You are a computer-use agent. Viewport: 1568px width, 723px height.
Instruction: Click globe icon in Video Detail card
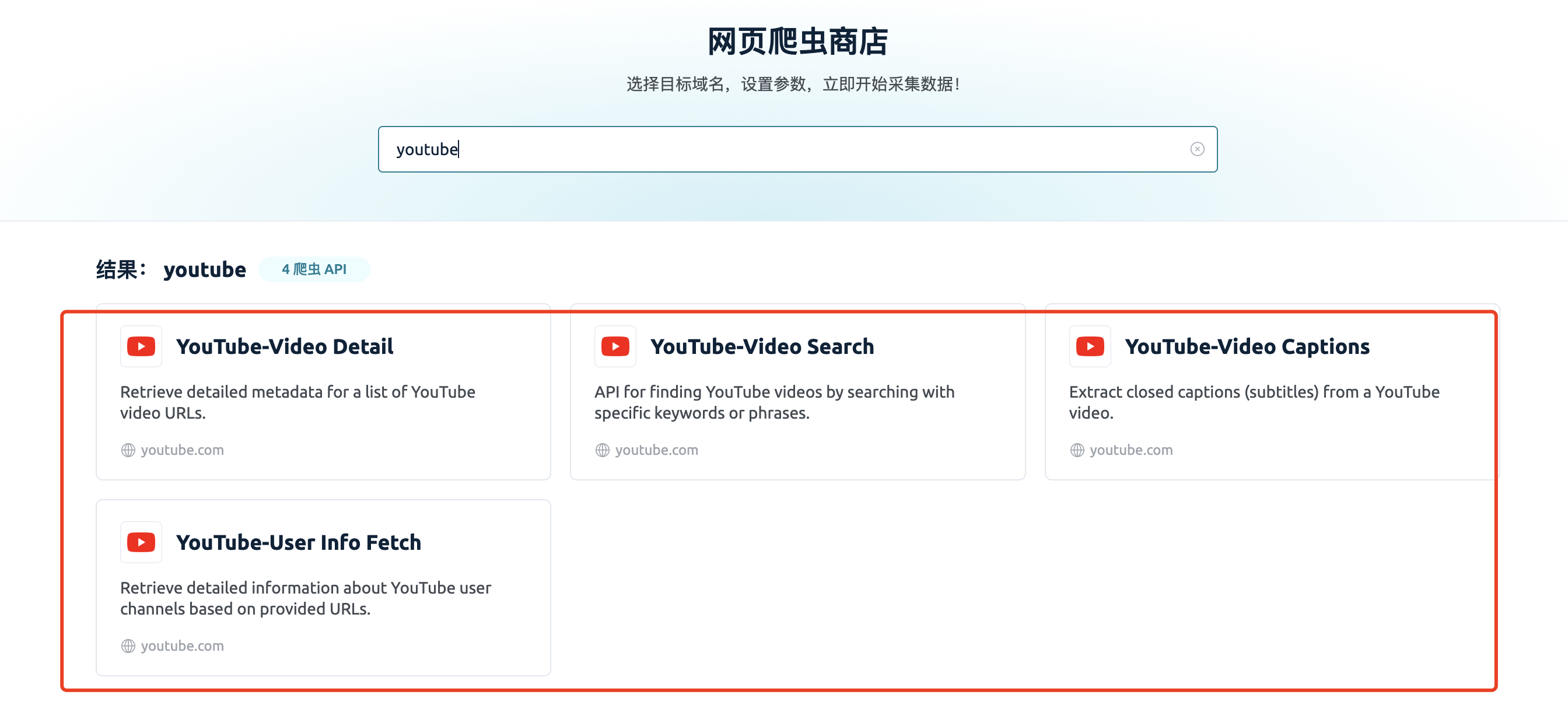[128, 450]
